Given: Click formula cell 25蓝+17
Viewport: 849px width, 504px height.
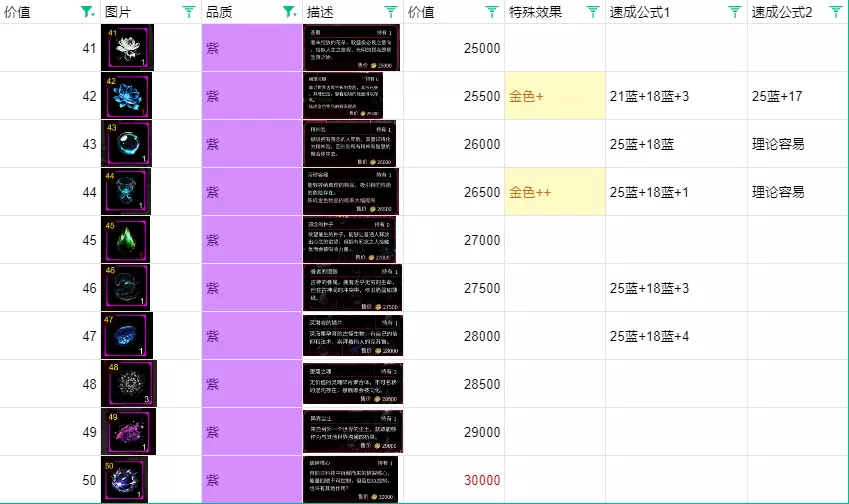Looking at the screenshot, I should tap(798, 96).
